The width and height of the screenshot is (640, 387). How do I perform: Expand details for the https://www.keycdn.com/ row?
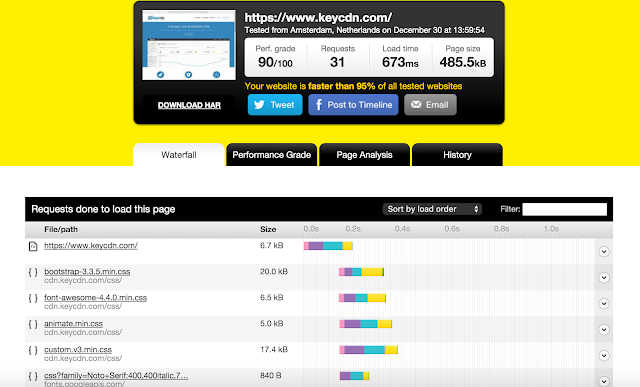(604, 251)
